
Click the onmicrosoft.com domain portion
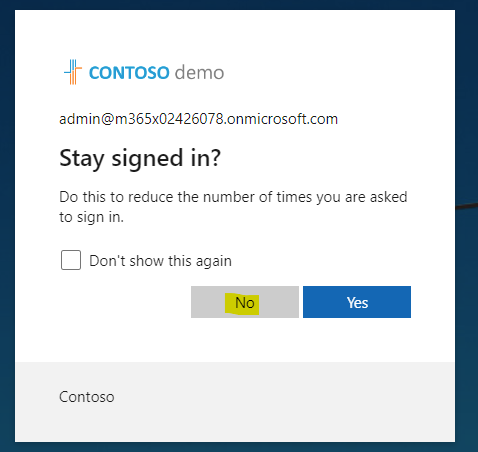(282, 119)
